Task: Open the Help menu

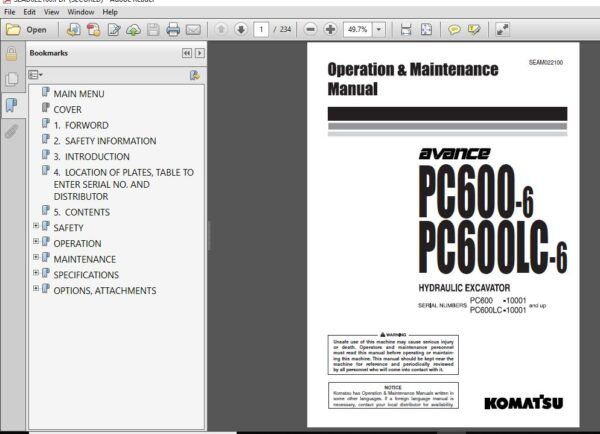Action: point(110,12)
